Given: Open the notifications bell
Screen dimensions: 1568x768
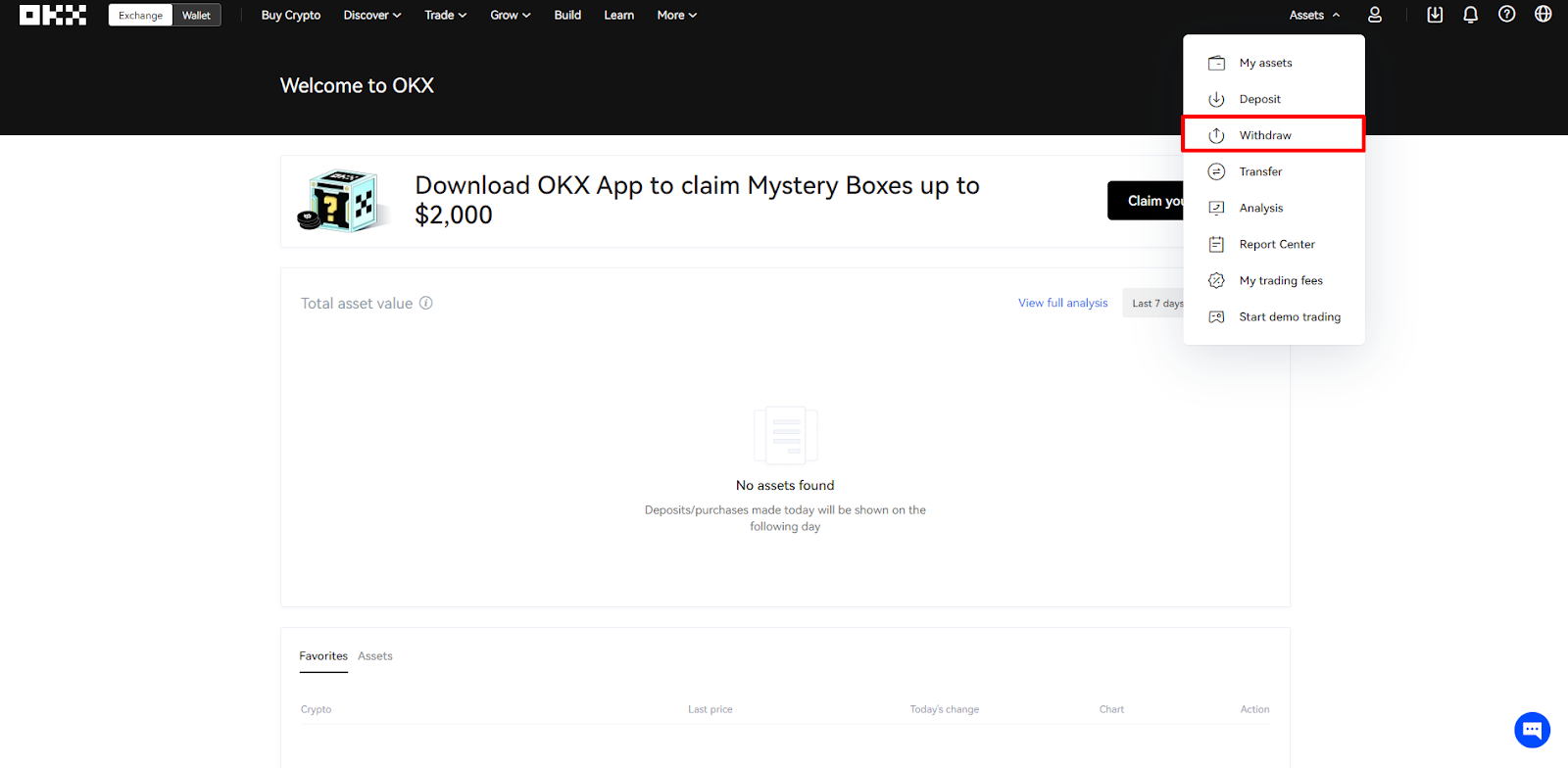Looking at the screenshot, I should (1471, 15).
